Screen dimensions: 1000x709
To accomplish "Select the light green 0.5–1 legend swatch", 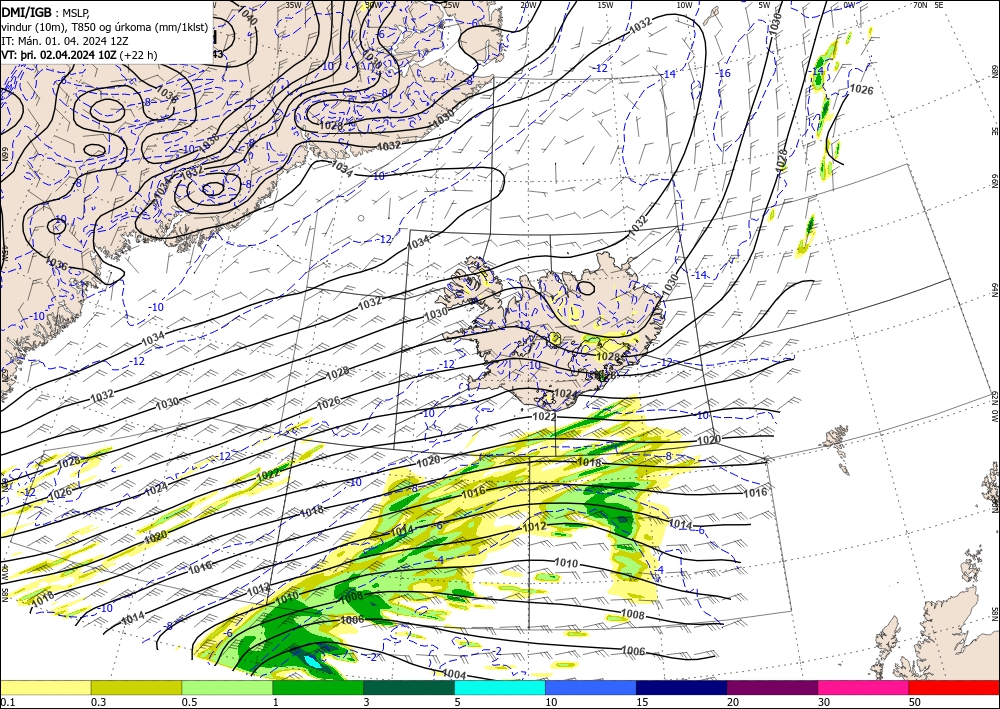I will 227,687.
